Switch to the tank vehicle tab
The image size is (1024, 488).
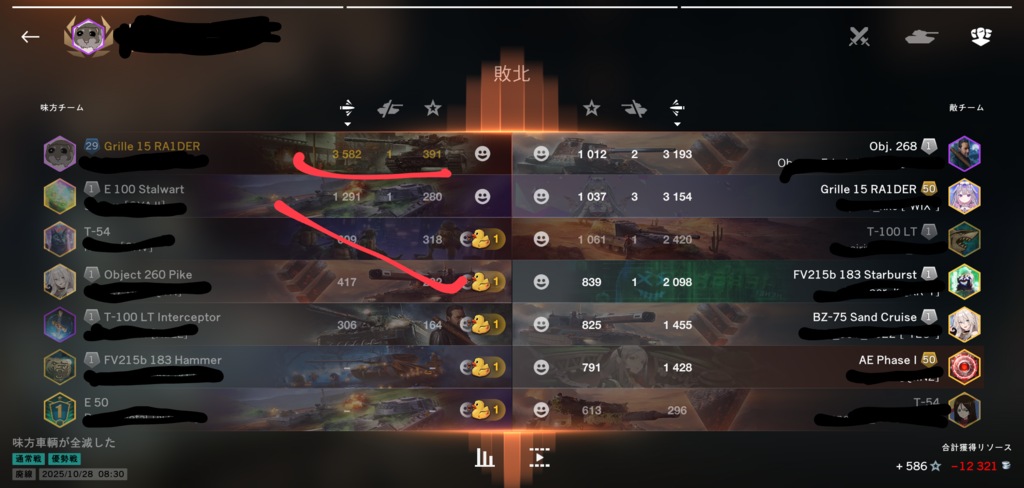tap(921, 37)
